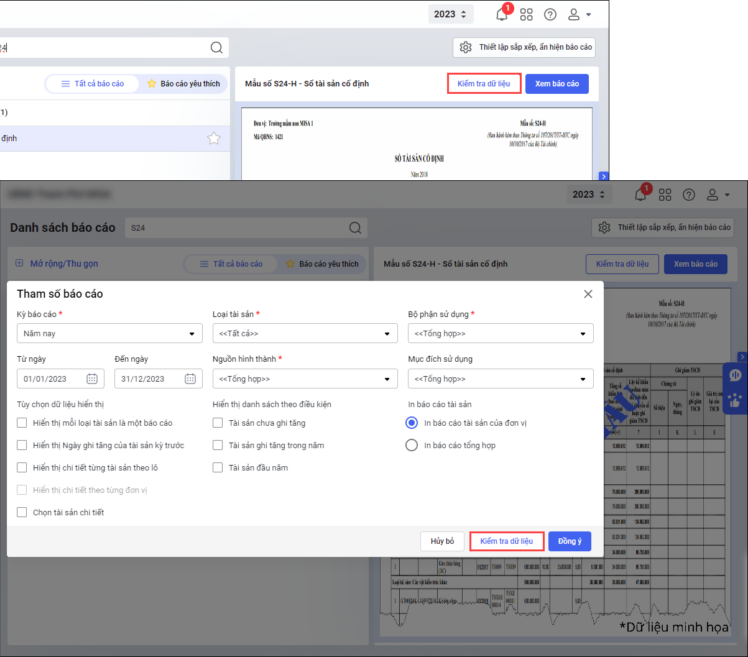Click Mở rộng/Thu gọn link
The width and height of the screenshot is (748, 657).
[64, 263]
